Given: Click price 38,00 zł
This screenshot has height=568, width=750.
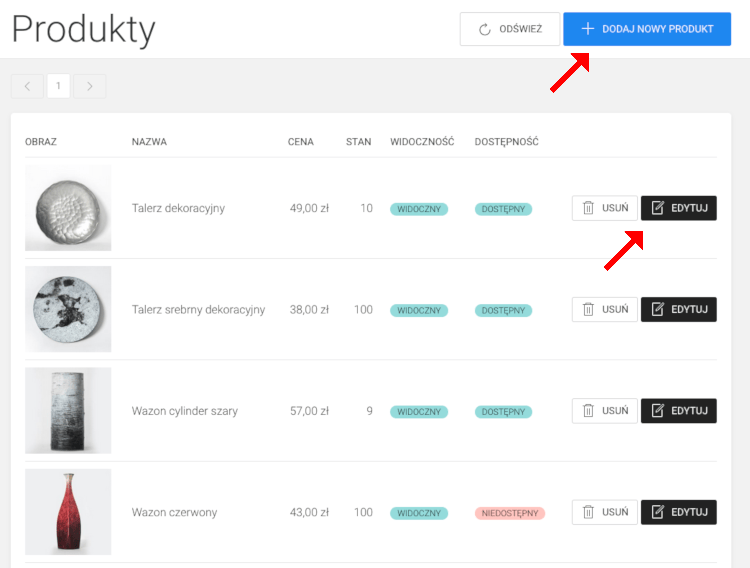Looking at the screenshot, I should pyautogui.click(x=309, y=310).
